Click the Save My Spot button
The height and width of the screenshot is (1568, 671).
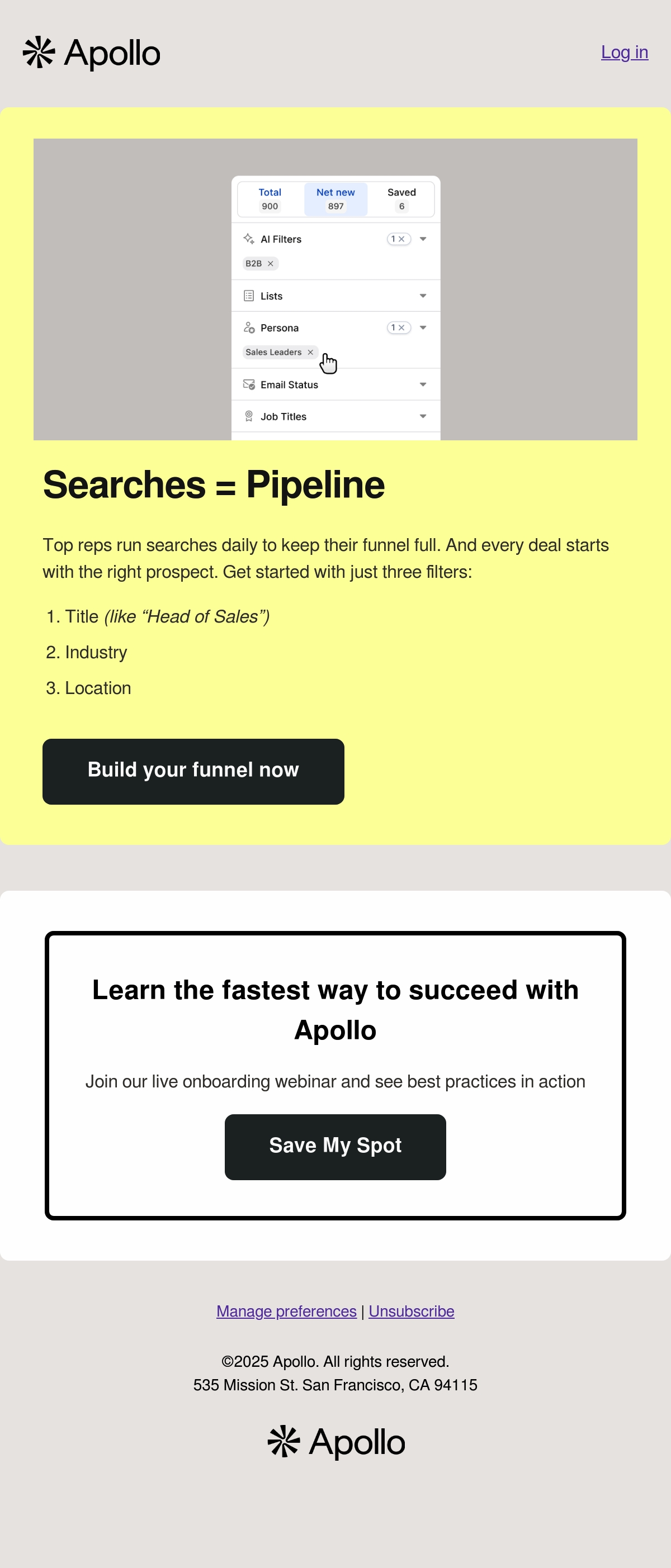pyautogui.click(x=335, y=1147)
